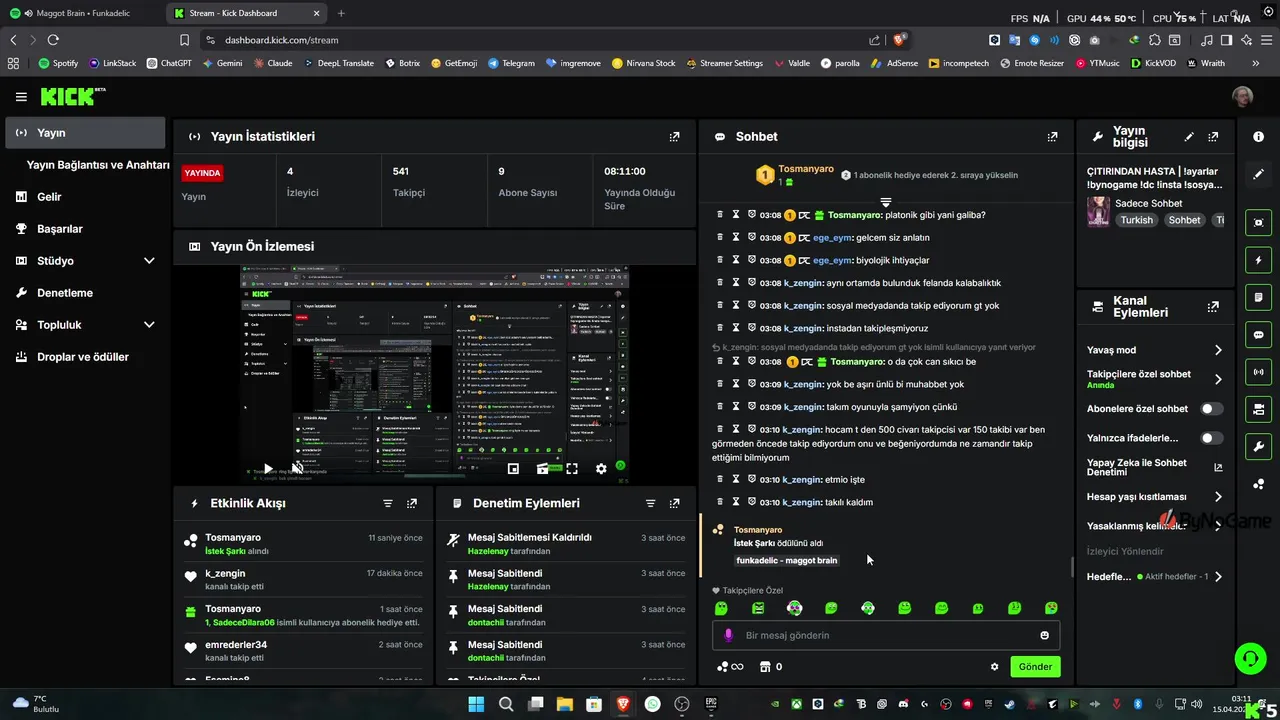Show more browser bookmarks chevron
1280x720 pixels.
1256,63
